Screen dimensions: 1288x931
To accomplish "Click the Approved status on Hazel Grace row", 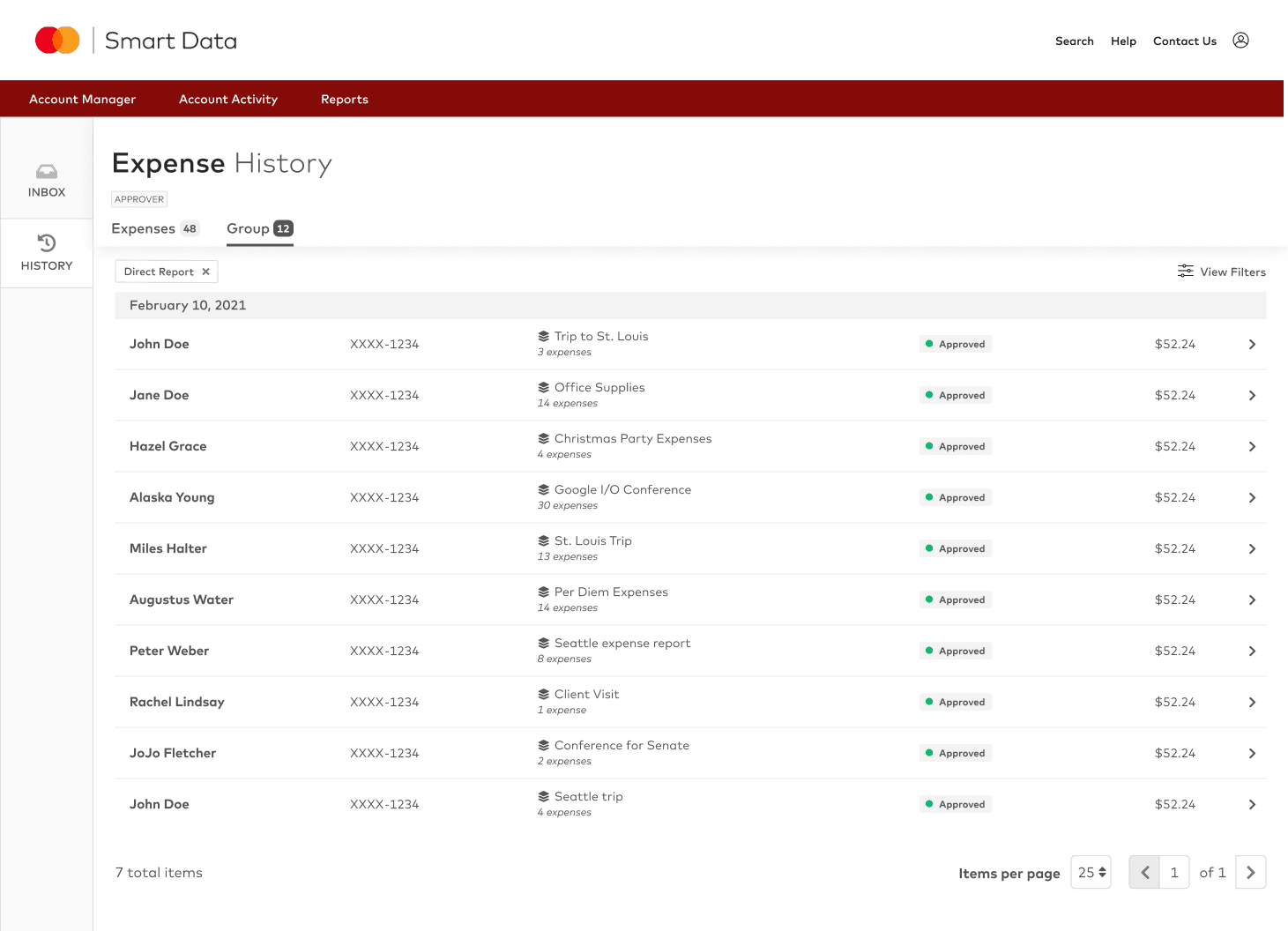I will [x=956, y=446].
